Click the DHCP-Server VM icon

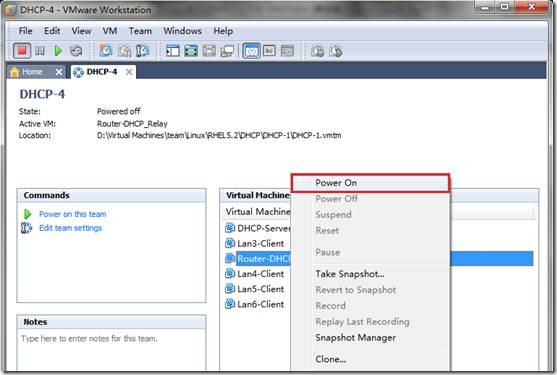point(230,228)
